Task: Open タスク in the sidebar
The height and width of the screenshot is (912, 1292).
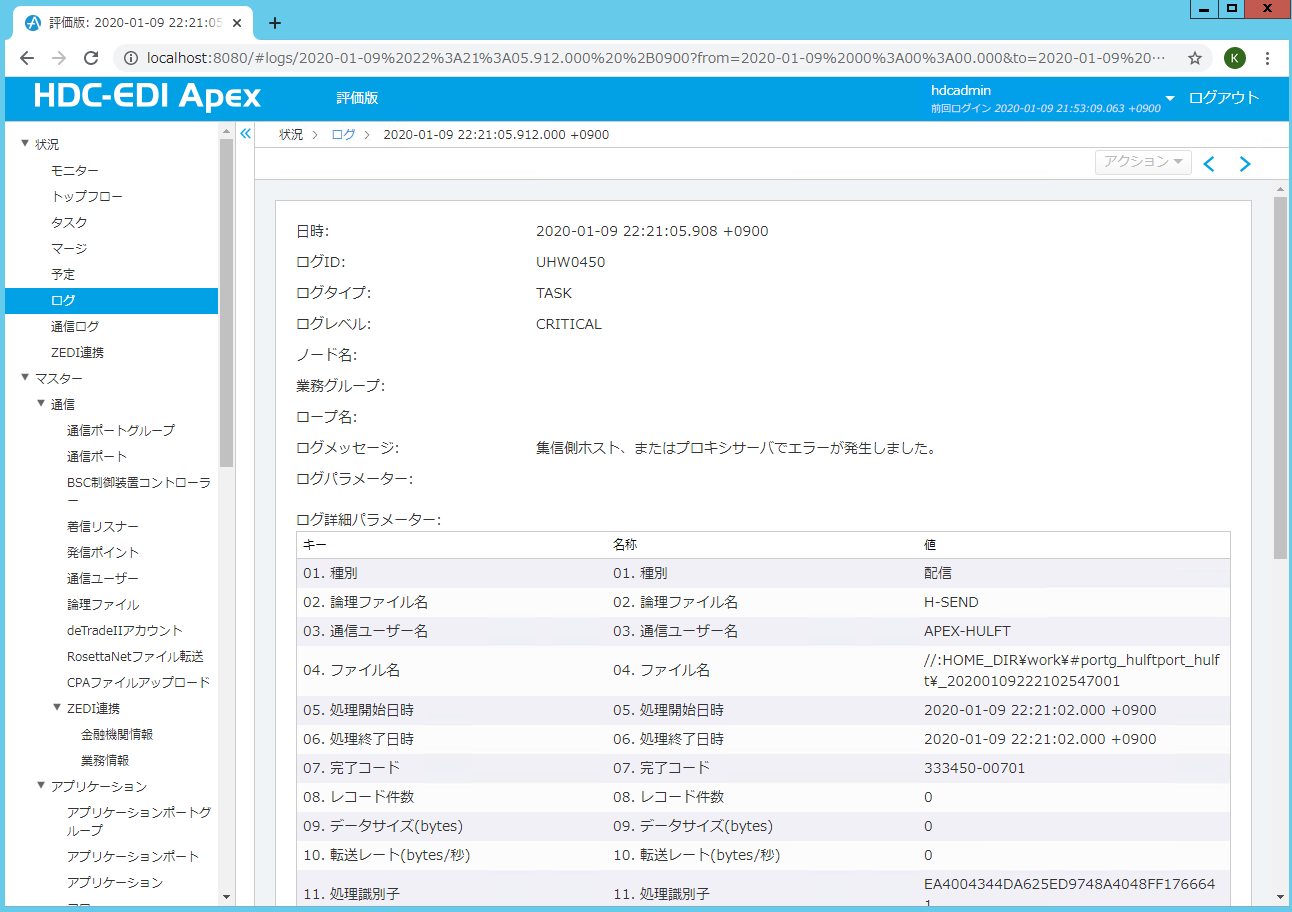Action: pos(69,223)
